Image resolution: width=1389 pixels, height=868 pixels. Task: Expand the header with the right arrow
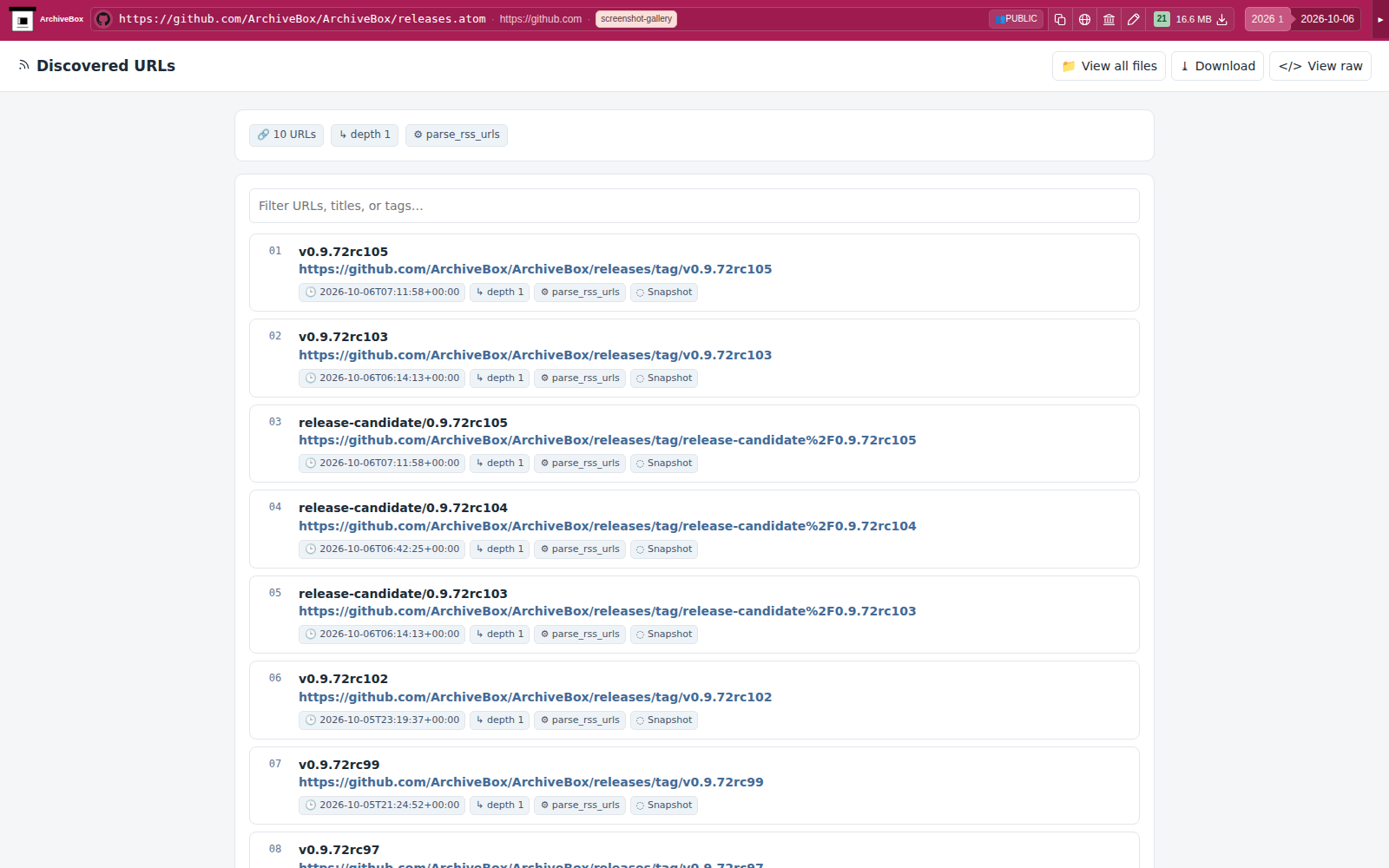[1380, 19]
